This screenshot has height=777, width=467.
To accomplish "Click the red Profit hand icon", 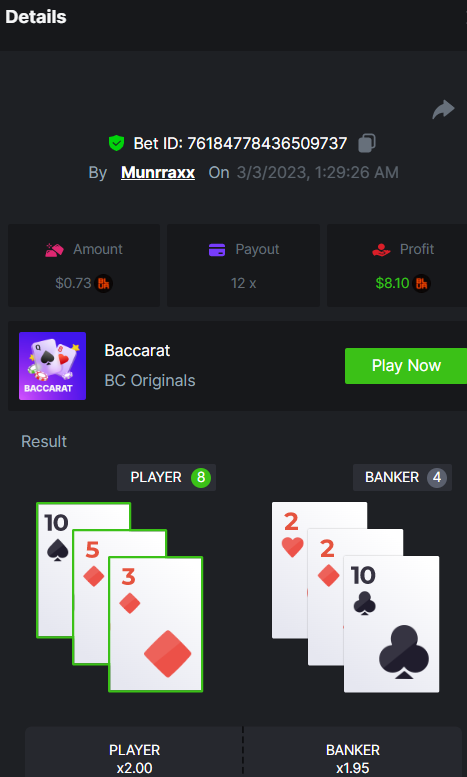I will pyautogui.click(x=381, y=250).
